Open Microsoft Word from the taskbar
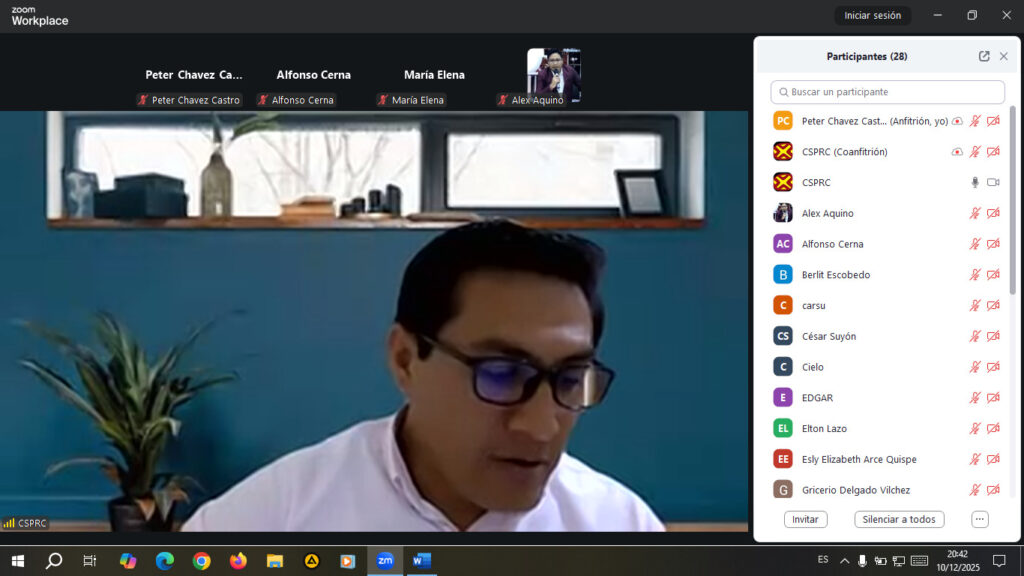The height and width of the screenshot is (576, 1024). click(421, 561)
